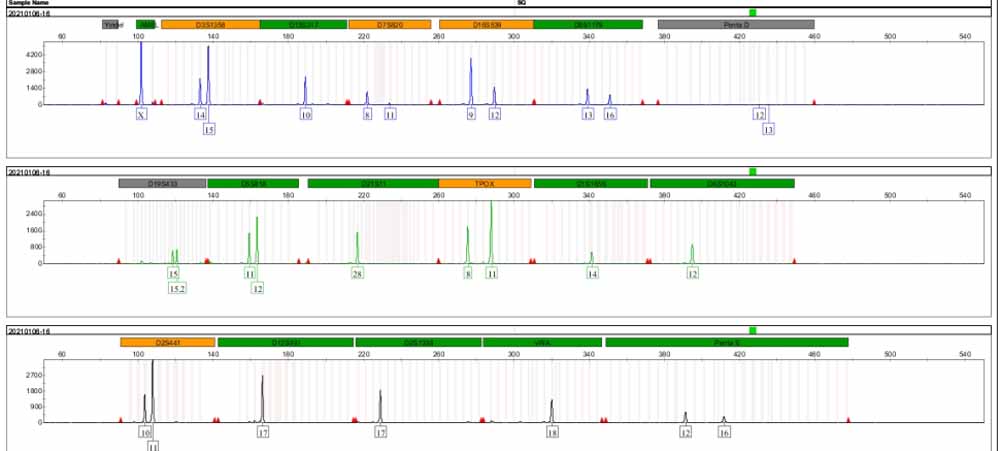Click allele label 16 under Penta E
This screenshot has height=451, width=1000.
coord(724,433)
